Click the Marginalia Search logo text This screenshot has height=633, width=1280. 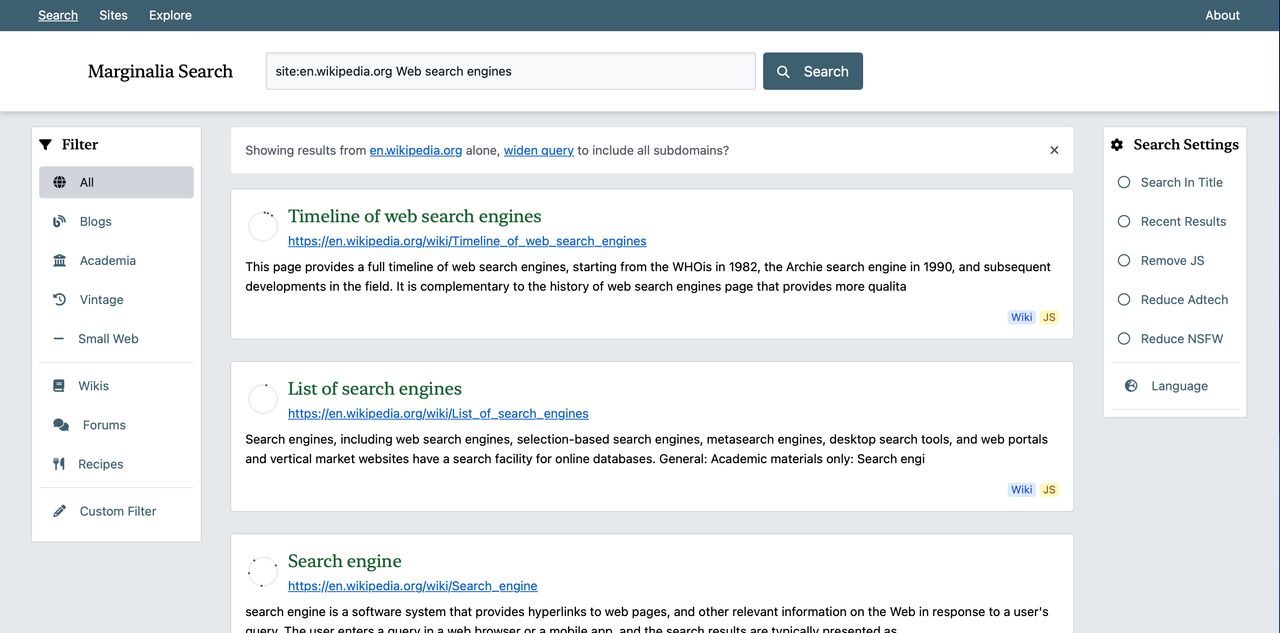pyautogui.click(x=160, y=71)
